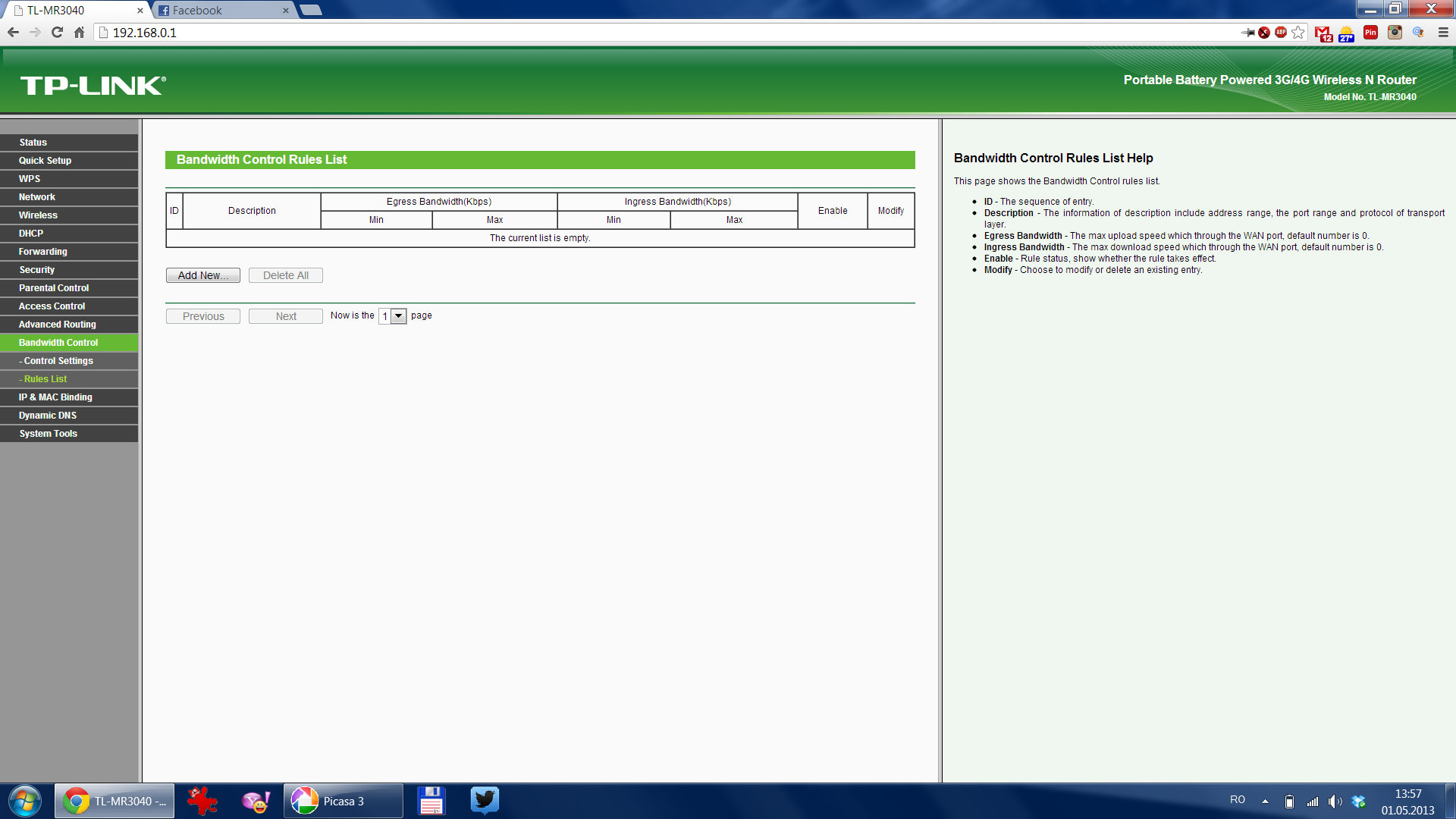Open the weather extension showing 27°
This screenshot has height=819, width=1456.
pyautogui.click(x=1347, y=33)
